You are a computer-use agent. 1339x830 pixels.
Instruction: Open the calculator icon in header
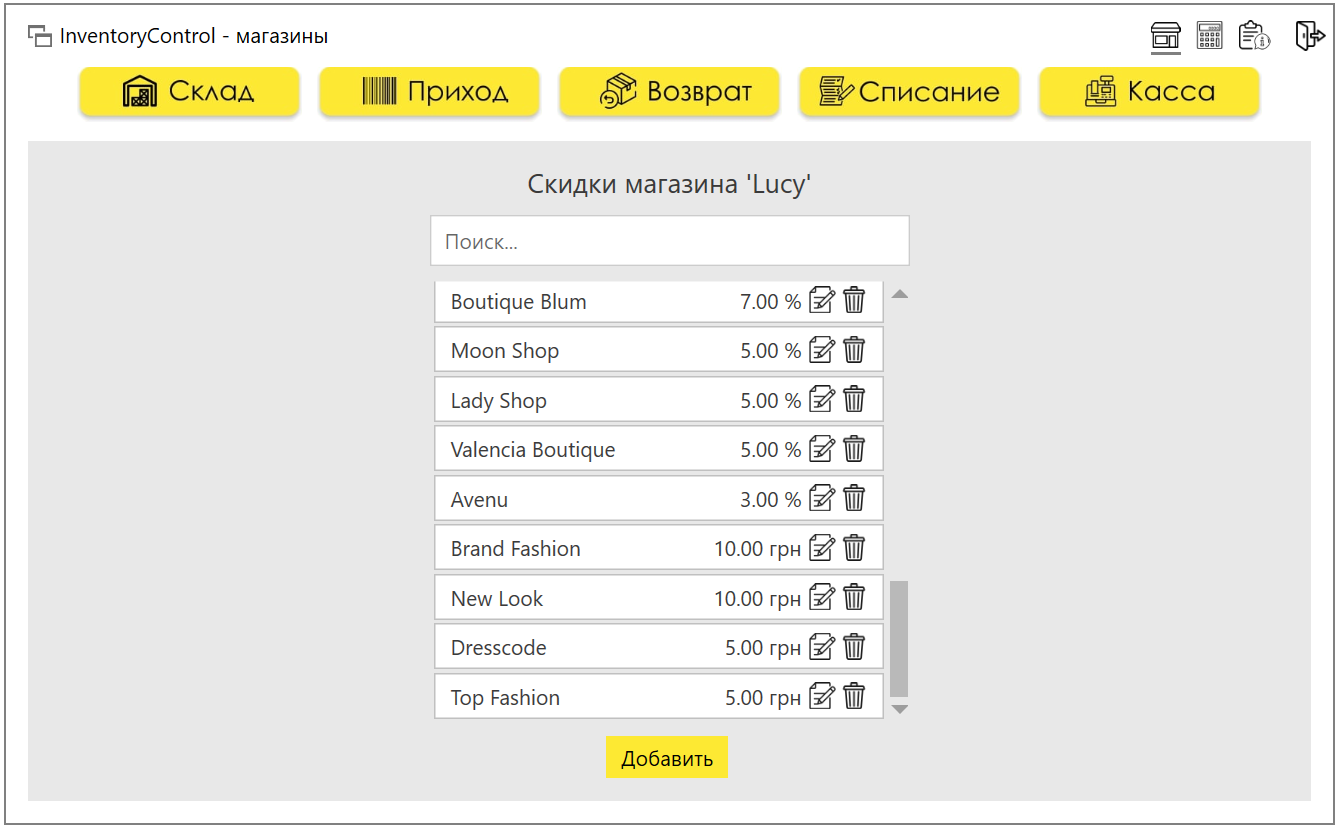[1210, 36]
